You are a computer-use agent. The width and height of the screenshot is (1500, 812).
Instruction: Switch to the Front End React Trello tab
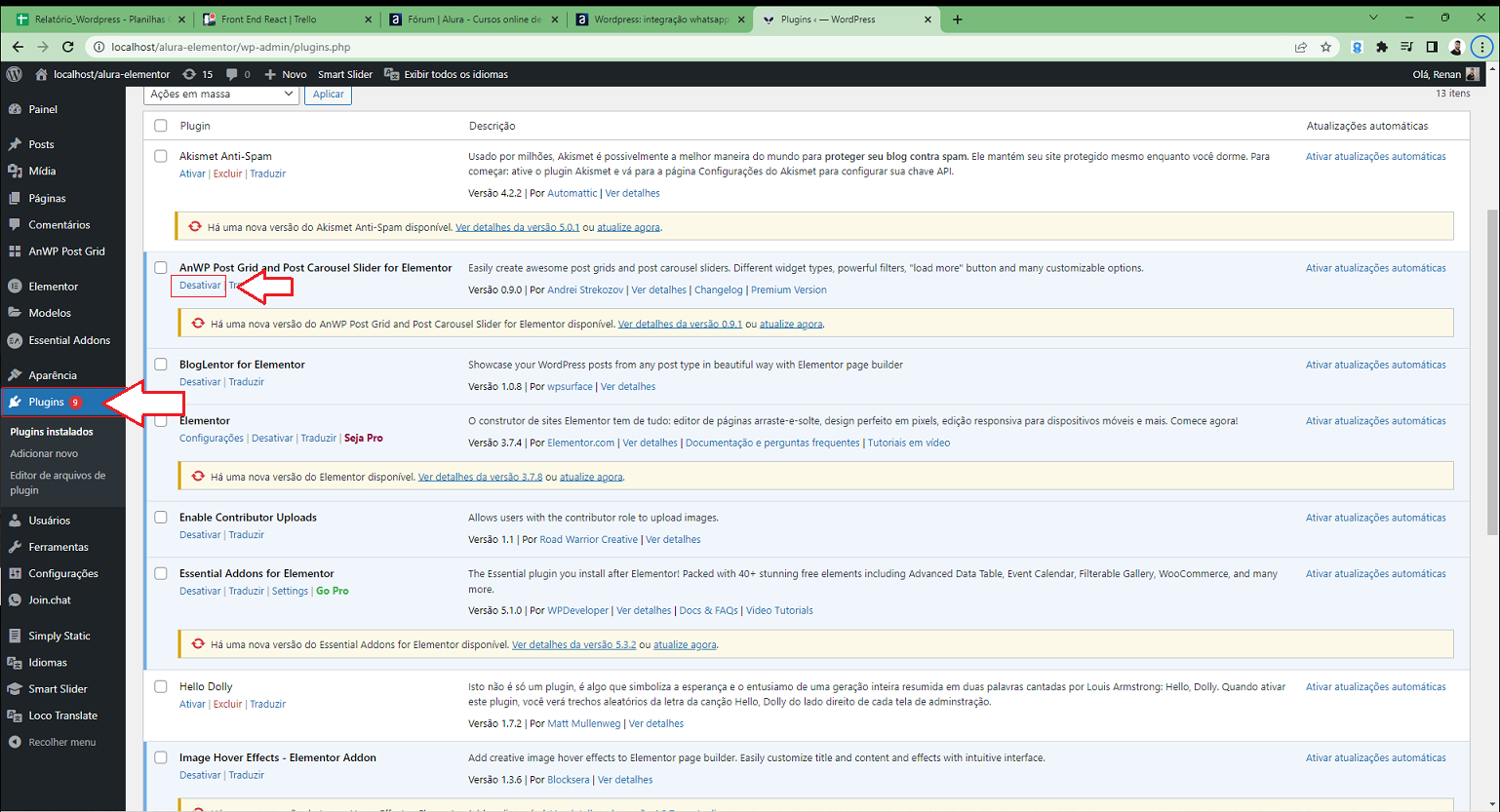coord(288,19)
